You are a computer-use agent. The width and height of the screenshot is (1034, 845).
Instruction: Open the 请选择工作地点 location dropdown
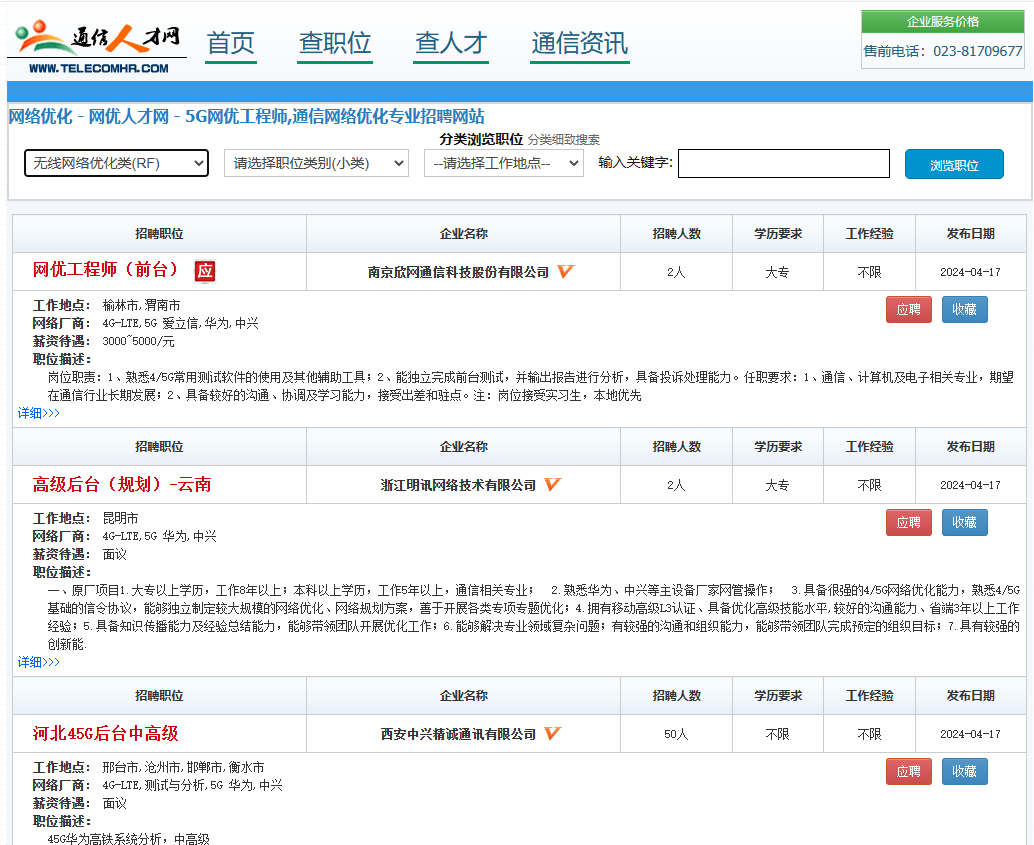[x=504, y=163]
